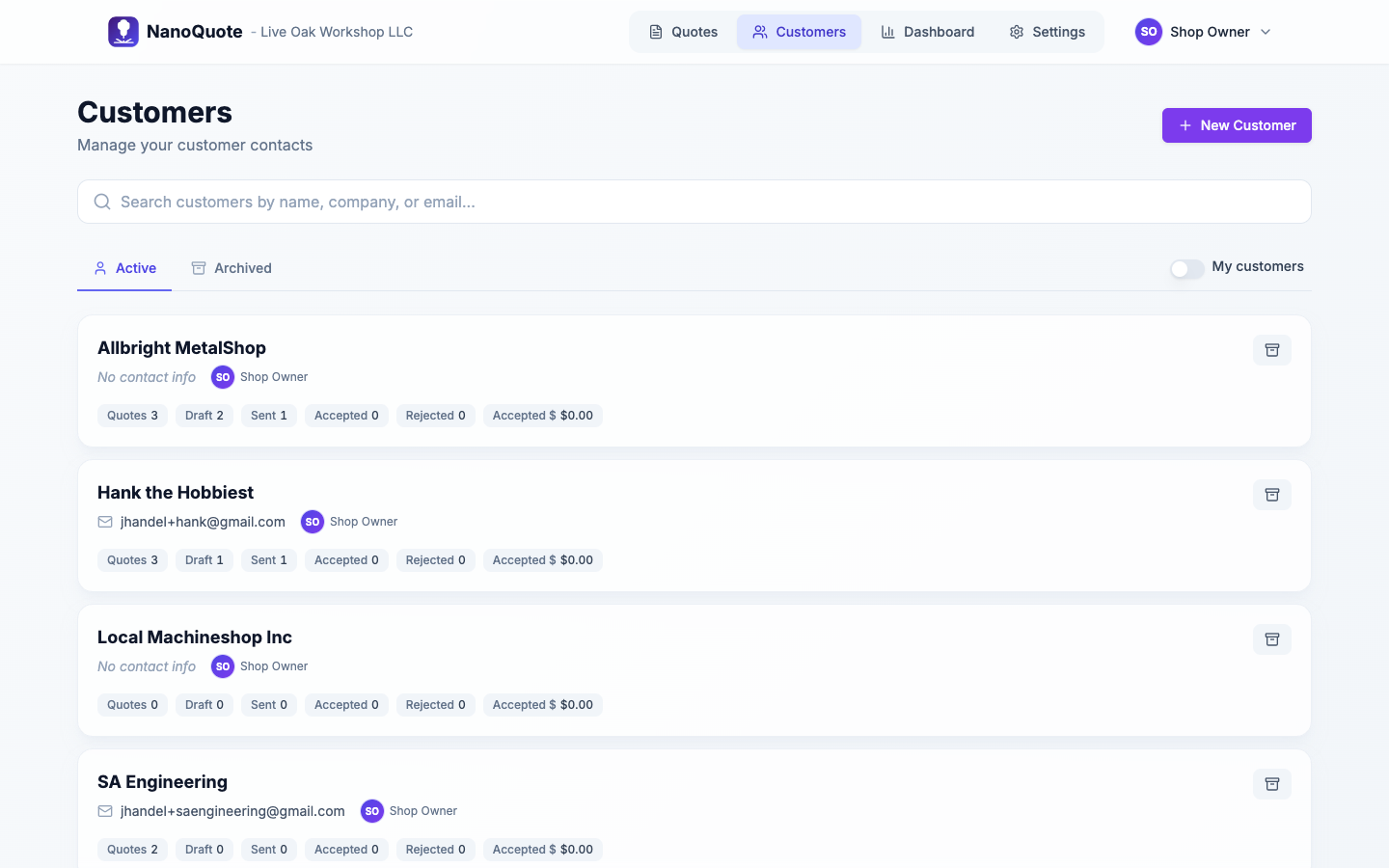Image resolution: width=1389 pixels, height=868 pixels.
Task: Click the SO avatar in the top navigation
Action: point(1148,31)
